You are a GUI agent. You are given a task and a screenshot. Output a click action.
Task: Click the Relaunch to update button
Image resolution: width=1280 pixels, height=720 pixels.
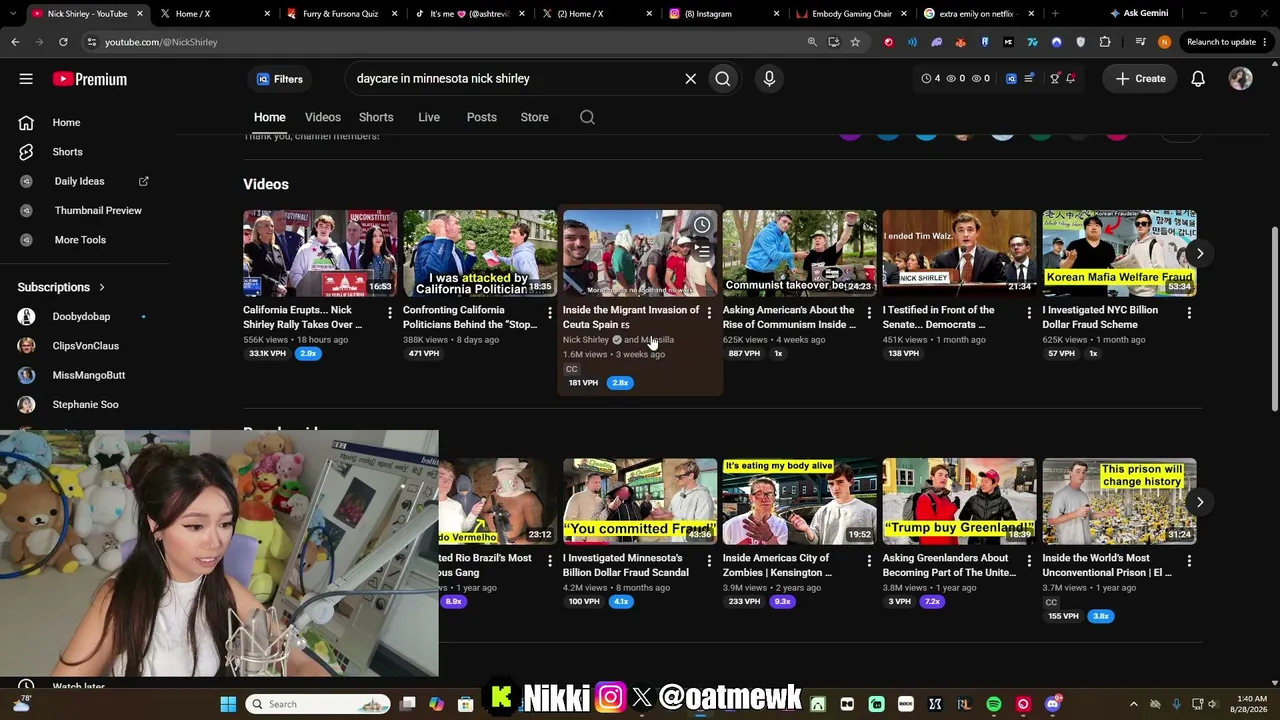pyautogui.click(x=1221, y=42)
